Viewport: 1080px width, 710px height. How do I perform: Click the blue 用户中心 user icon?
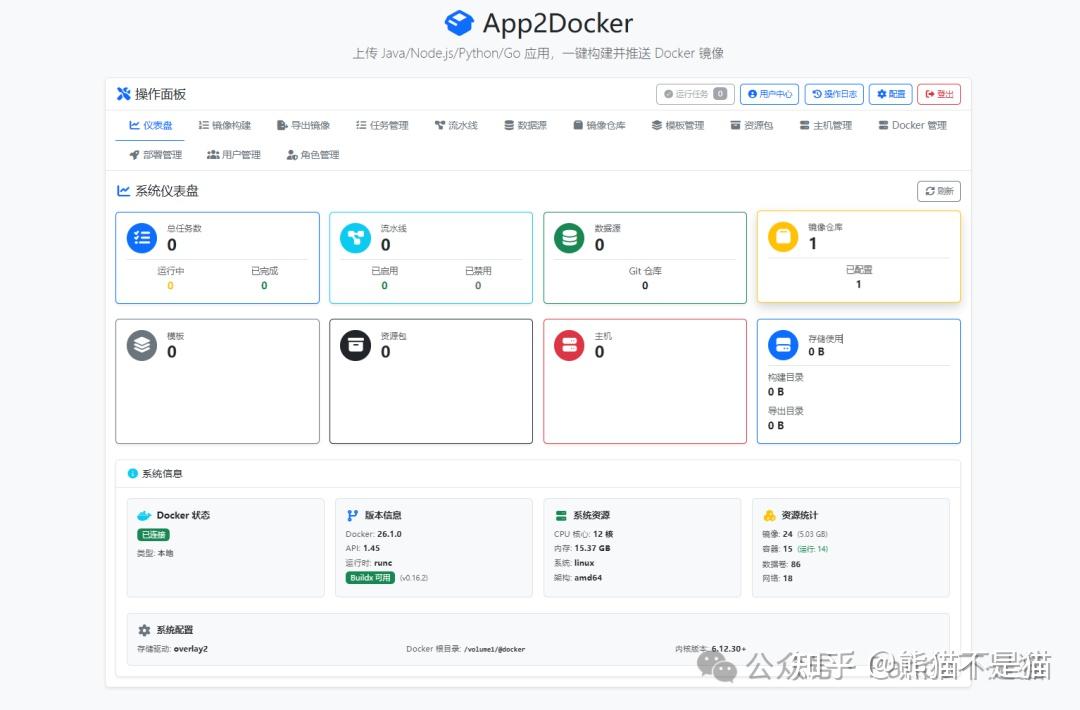(753, 93)
